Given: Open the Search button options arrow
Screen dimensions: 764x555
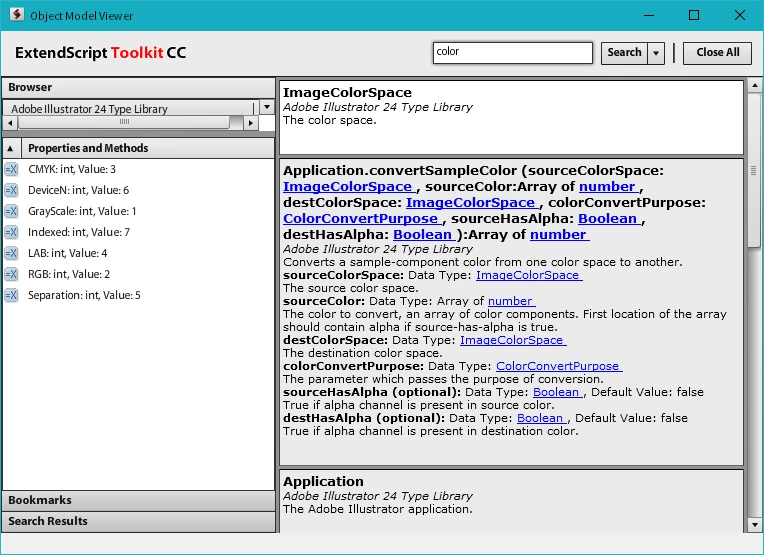Looking at the screenshot, I should pos(656,53).
